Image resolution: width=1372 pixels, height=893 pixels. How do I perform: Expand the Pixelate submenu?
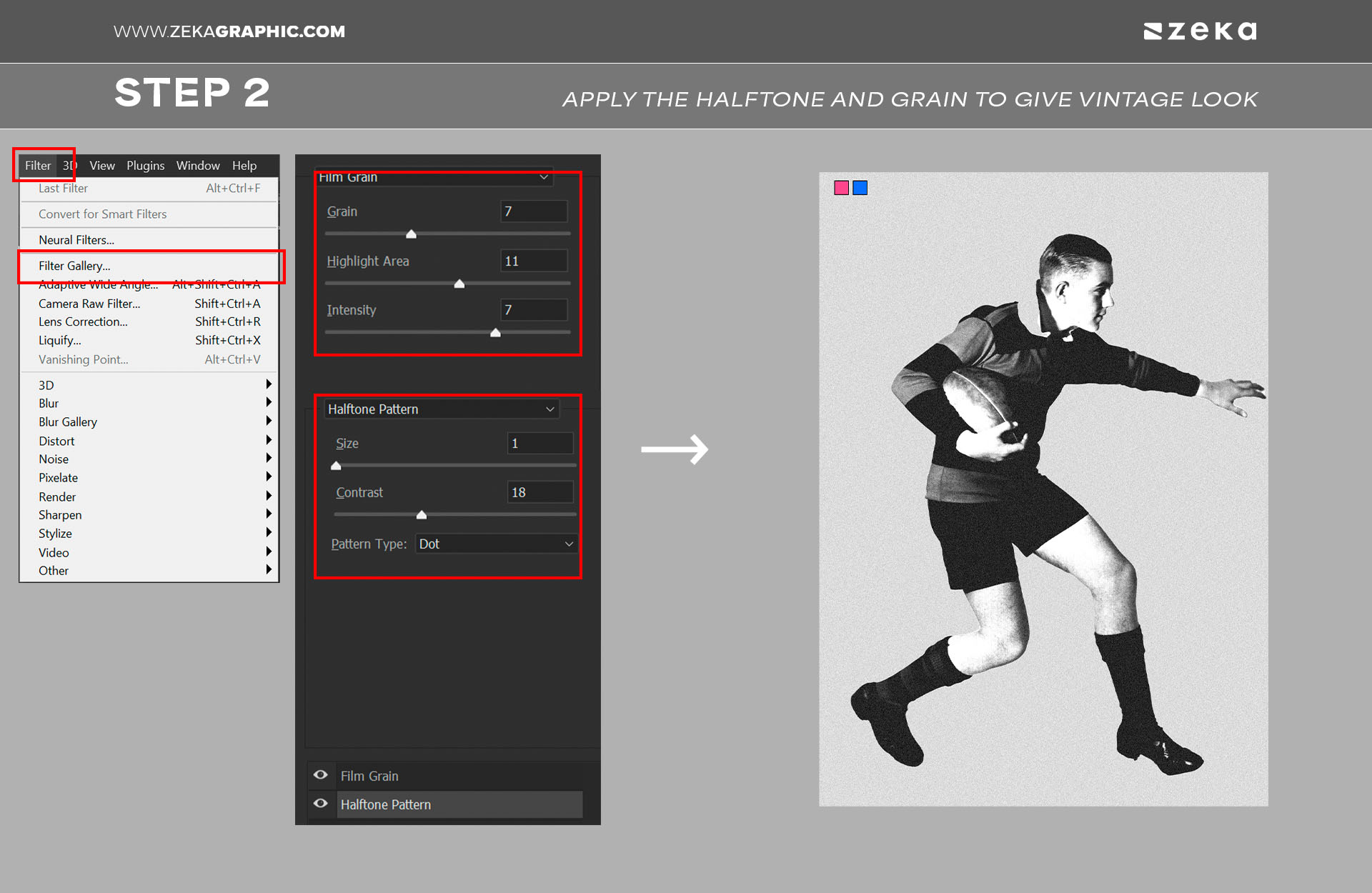click(58, 477)
